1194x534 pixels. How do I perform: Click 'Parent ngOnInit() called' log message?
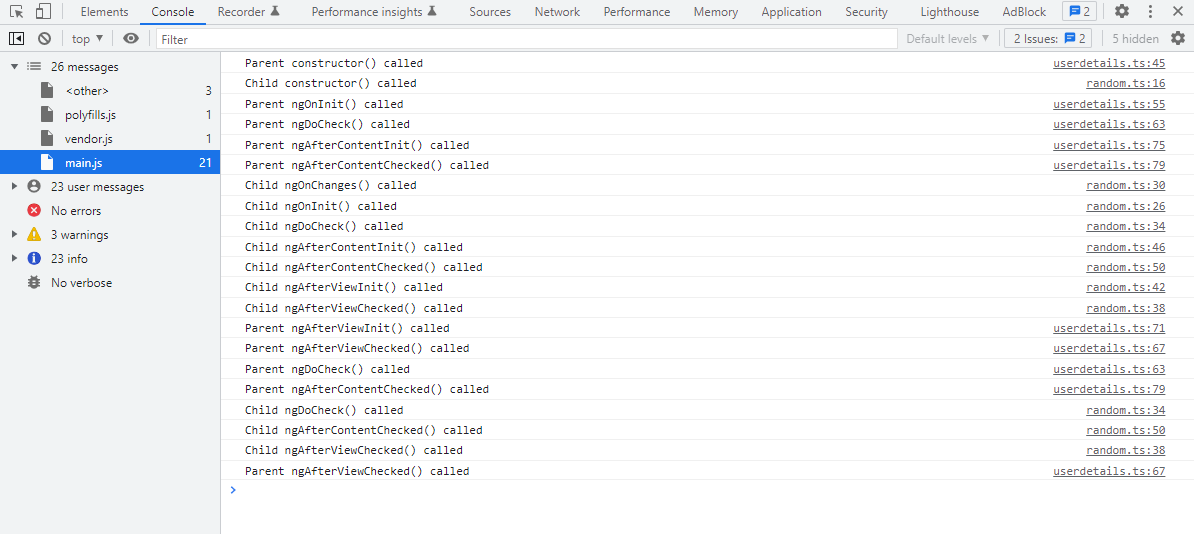324,104
